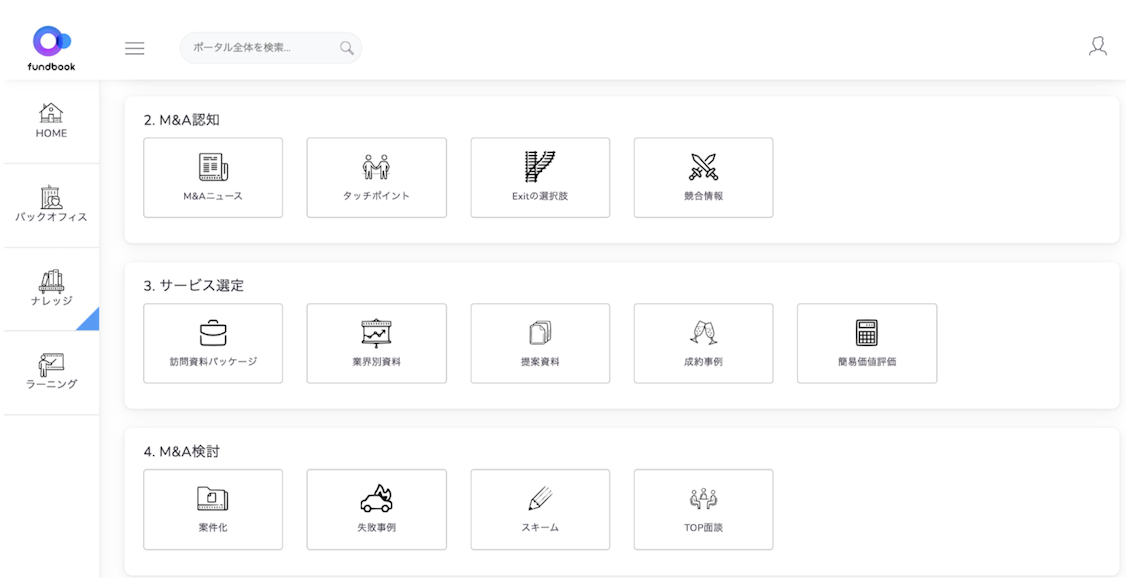Open the user profile icon
Viewport: 1134px width, 586px height.
1098,47
